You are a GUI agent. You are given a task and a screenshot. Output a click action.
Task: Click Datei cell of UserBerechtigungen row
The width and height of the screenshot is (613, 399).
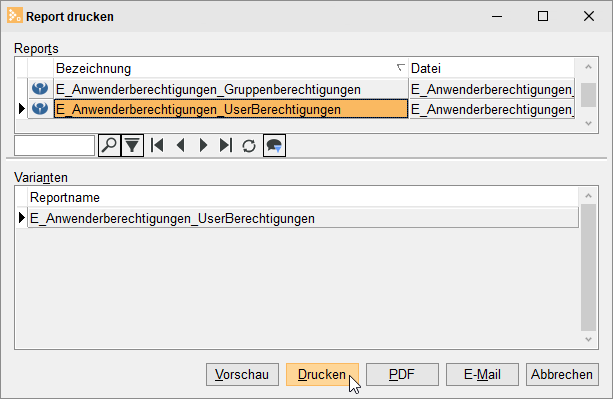[491, 109]
